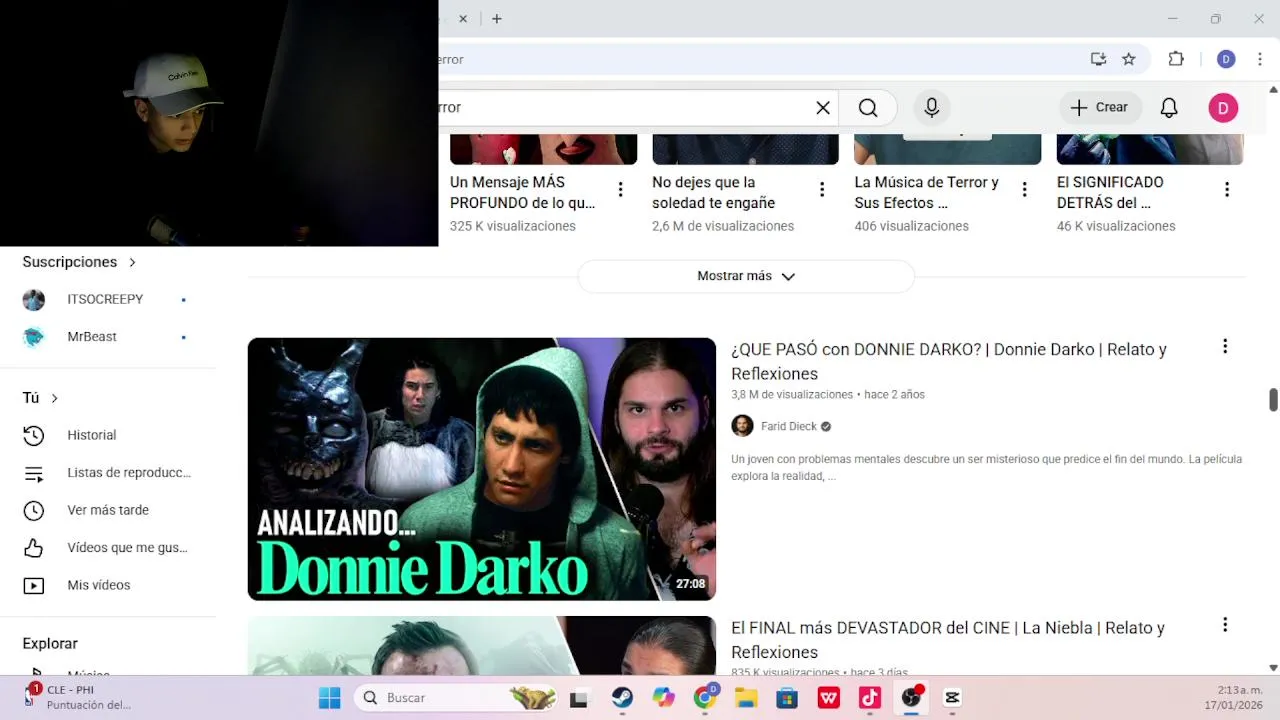This screenshot has width=1280, height=720.
Task: Open Vídeos que me gustan in sidebar
Action: click(108, 548)
